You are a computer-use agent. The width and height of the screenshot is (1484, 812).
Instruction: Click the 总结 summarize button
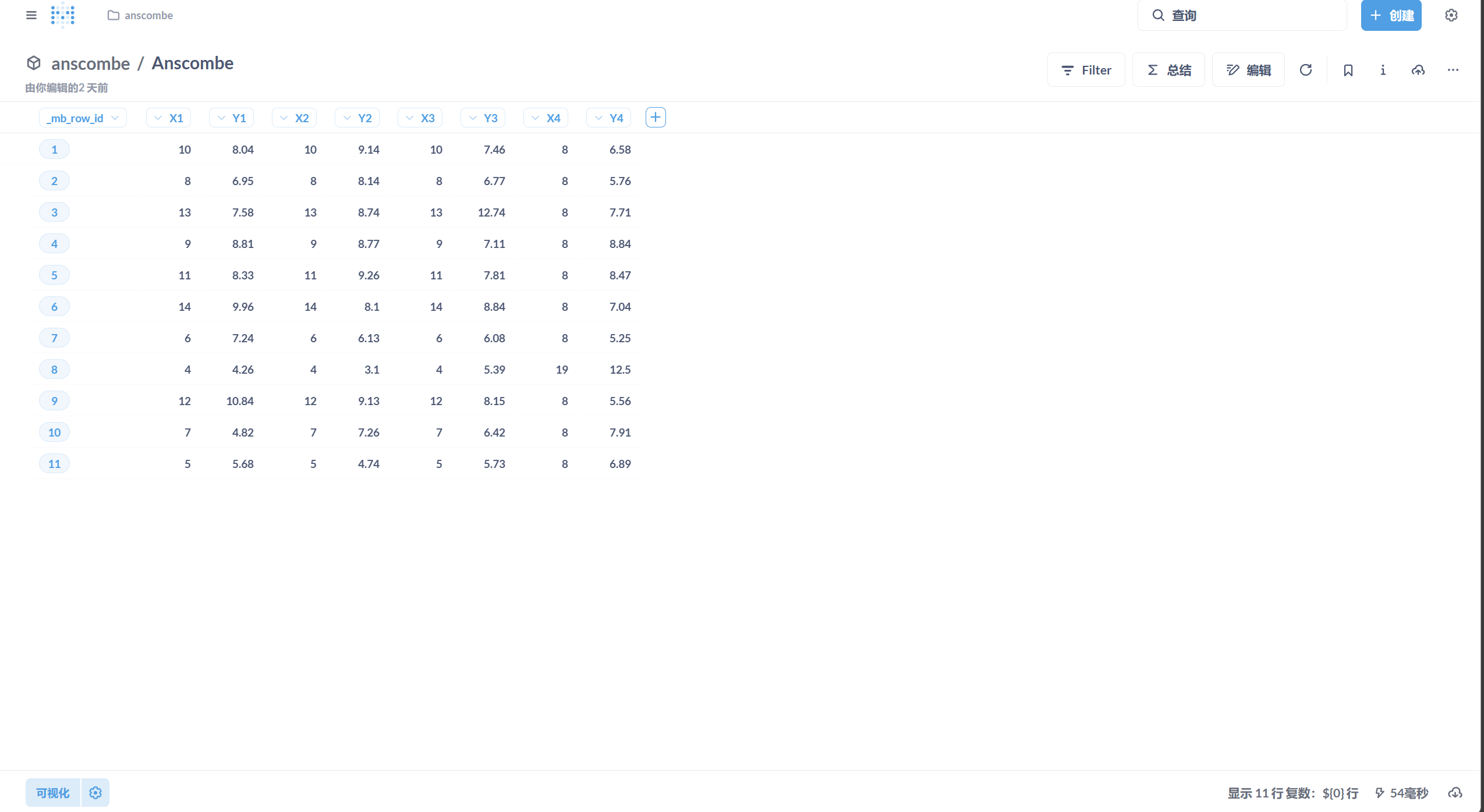pyautogui.click(x=1168, y=70)
